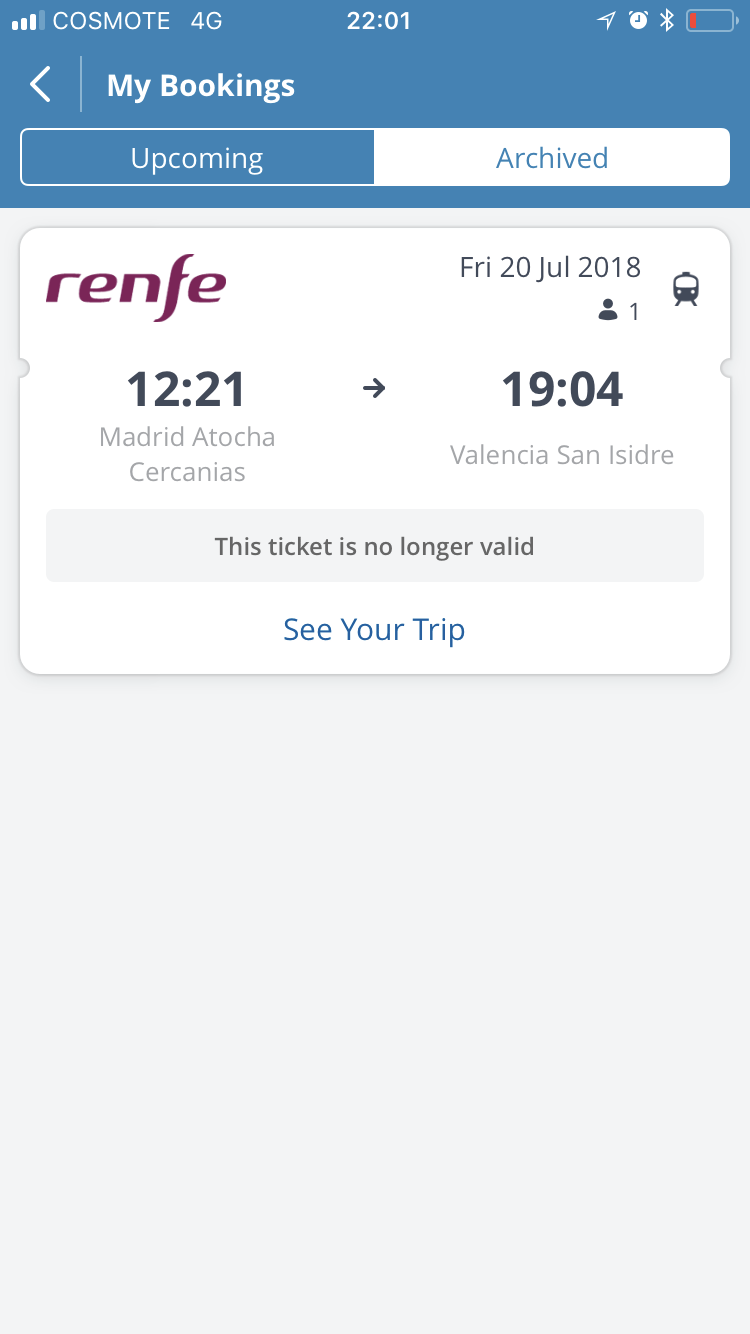Tap the 12:21 departure time
Screen dimensions: 750x1334
186,390
